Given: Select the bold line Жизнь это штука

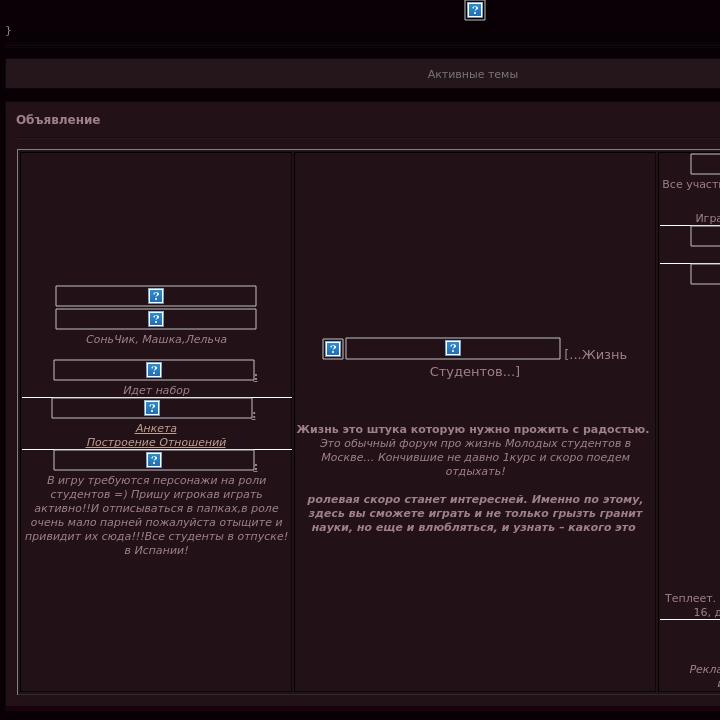Looking at the screenshot, I should pos(472,429).
